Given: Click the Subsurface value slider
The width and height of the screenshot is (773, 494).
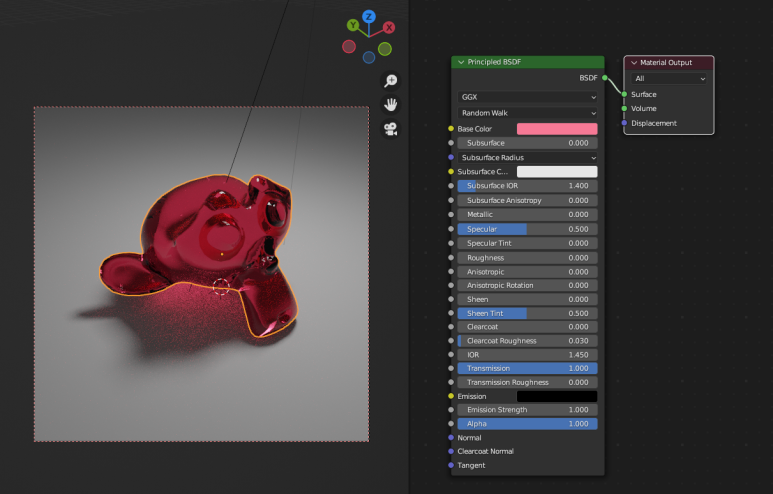Looking at the screenshot, I should pyautogui.click(x=527, y=143).
